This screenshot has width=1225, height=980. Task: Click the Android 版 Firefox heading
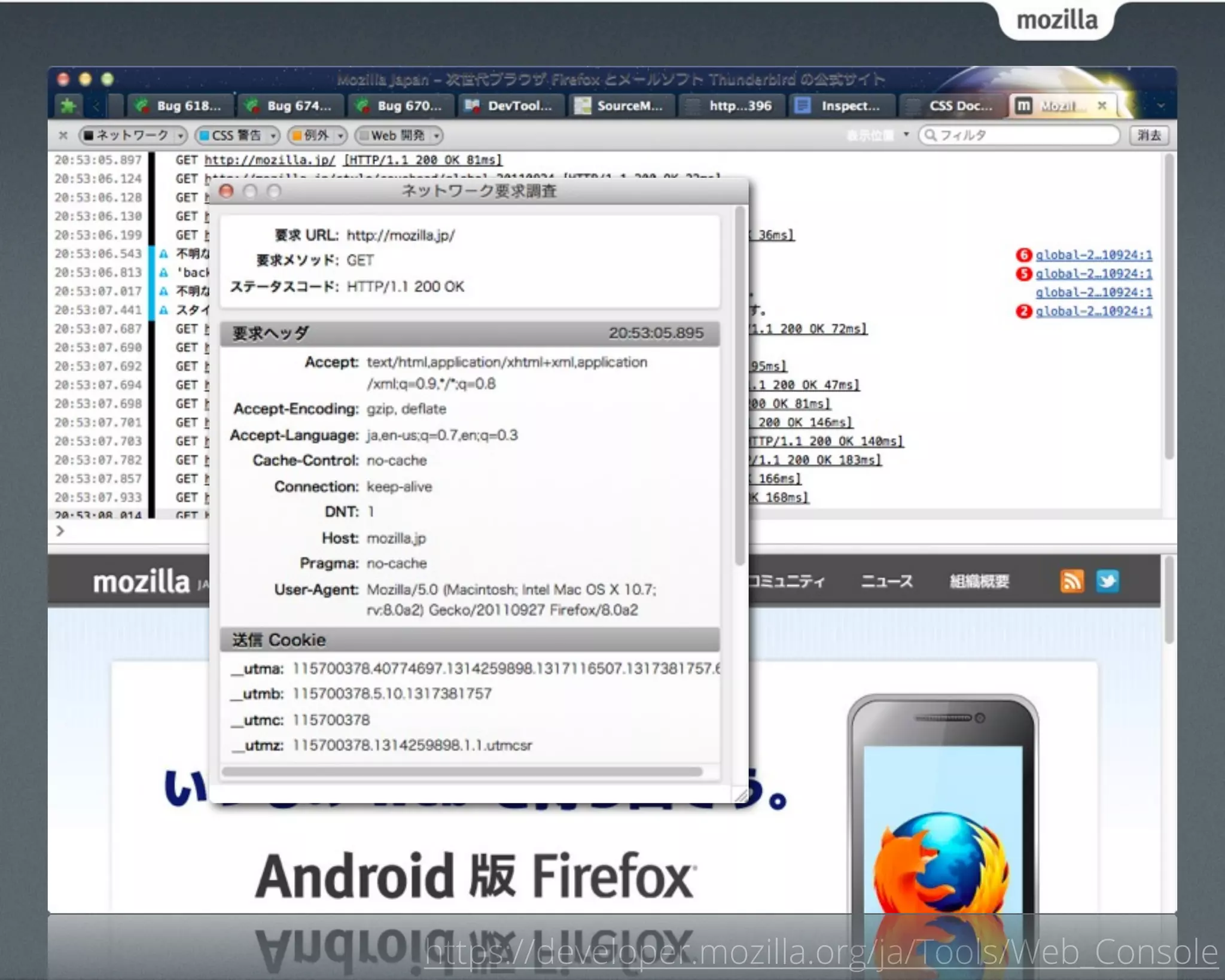click(476, 876)
